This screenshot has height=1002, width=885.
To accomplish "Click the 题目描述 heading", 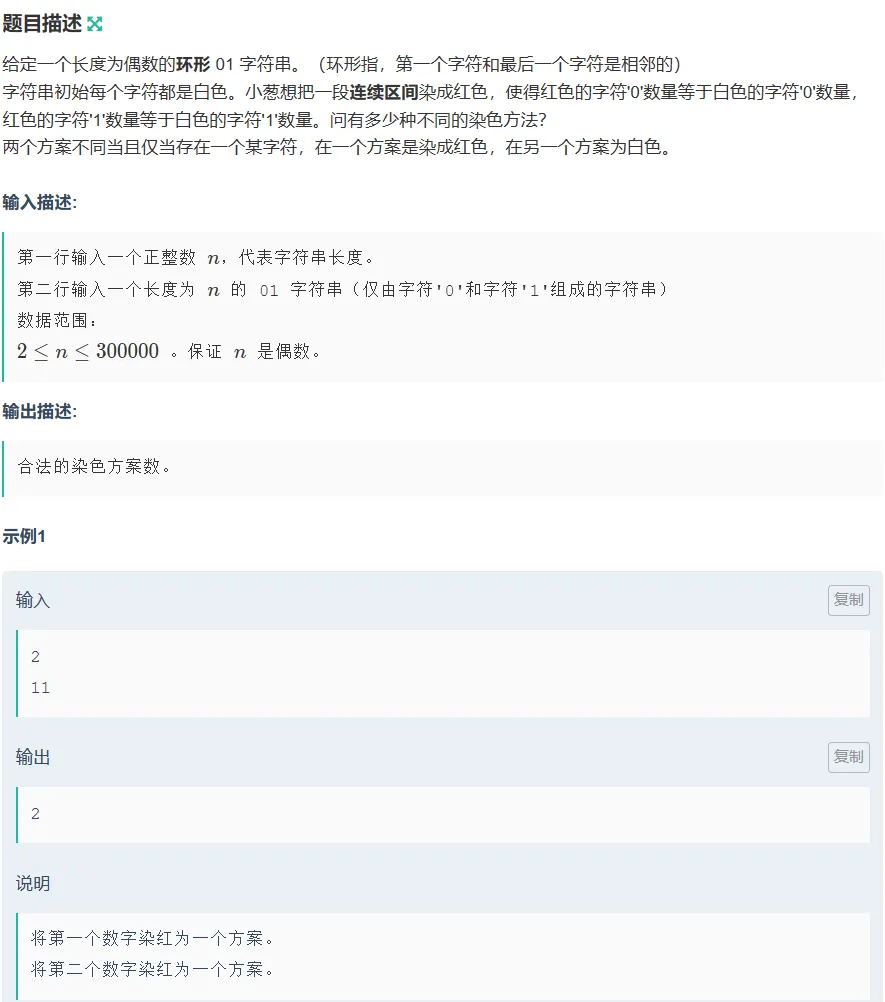I will tap(42, 24).
